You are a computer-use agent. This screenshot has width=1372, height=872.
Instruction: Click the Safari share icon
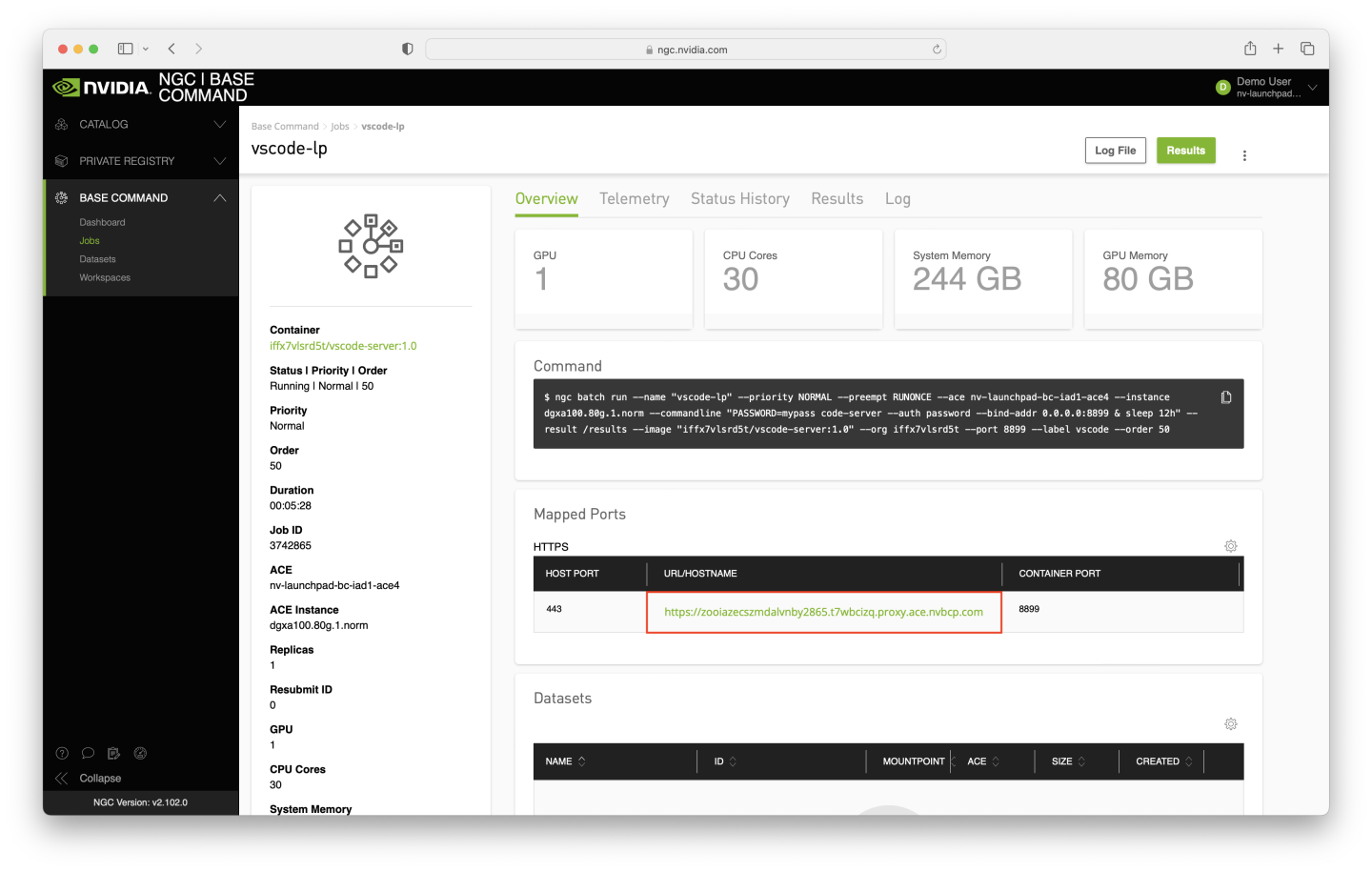[1250, 49]
